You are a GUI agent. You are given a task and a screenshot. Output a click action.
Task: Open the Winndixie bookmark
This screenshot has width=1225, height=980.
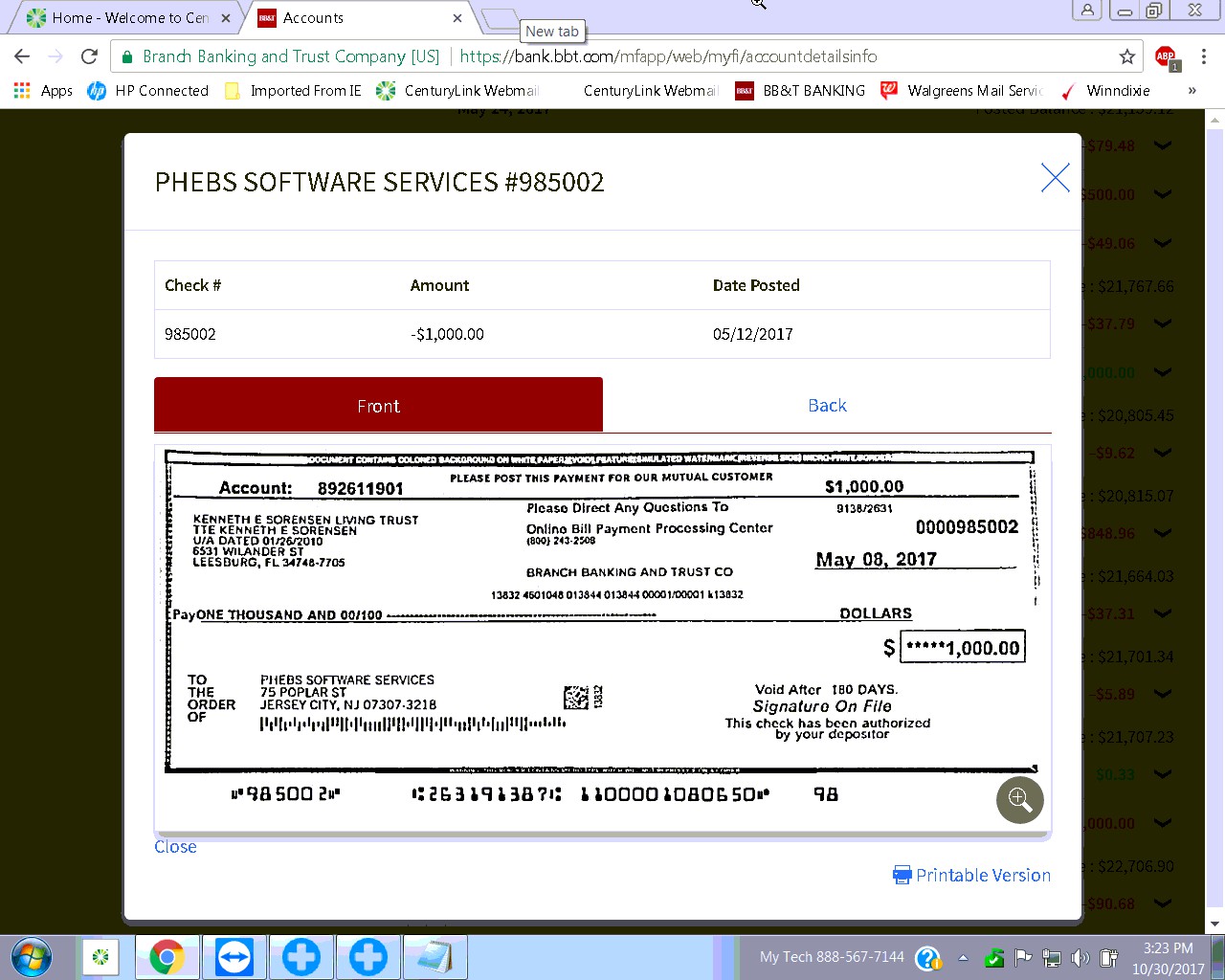point(1104,91)
